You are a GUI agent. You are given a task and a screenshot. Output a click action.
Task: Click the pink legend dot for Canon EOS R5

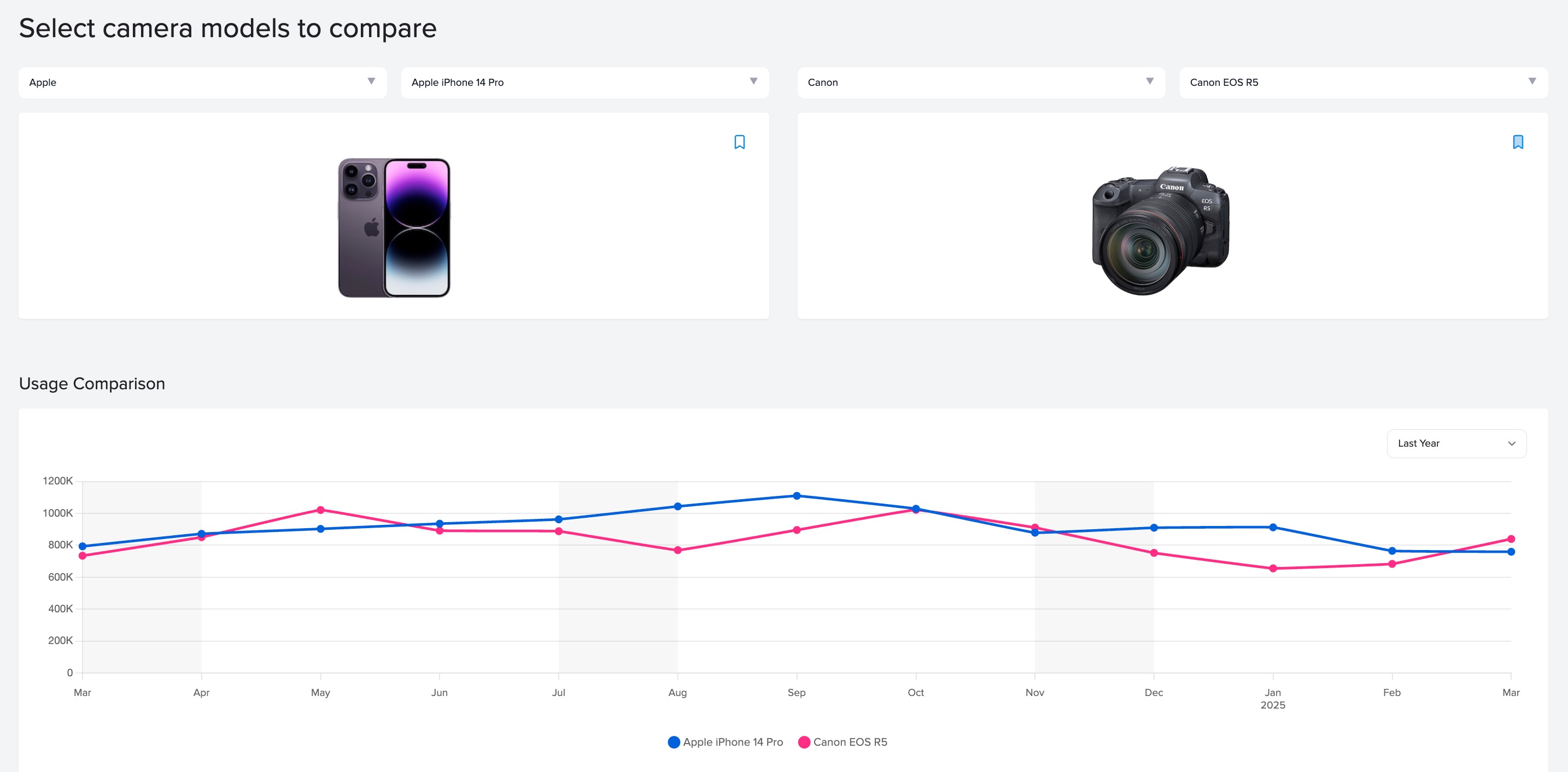(x=805, y=741)
